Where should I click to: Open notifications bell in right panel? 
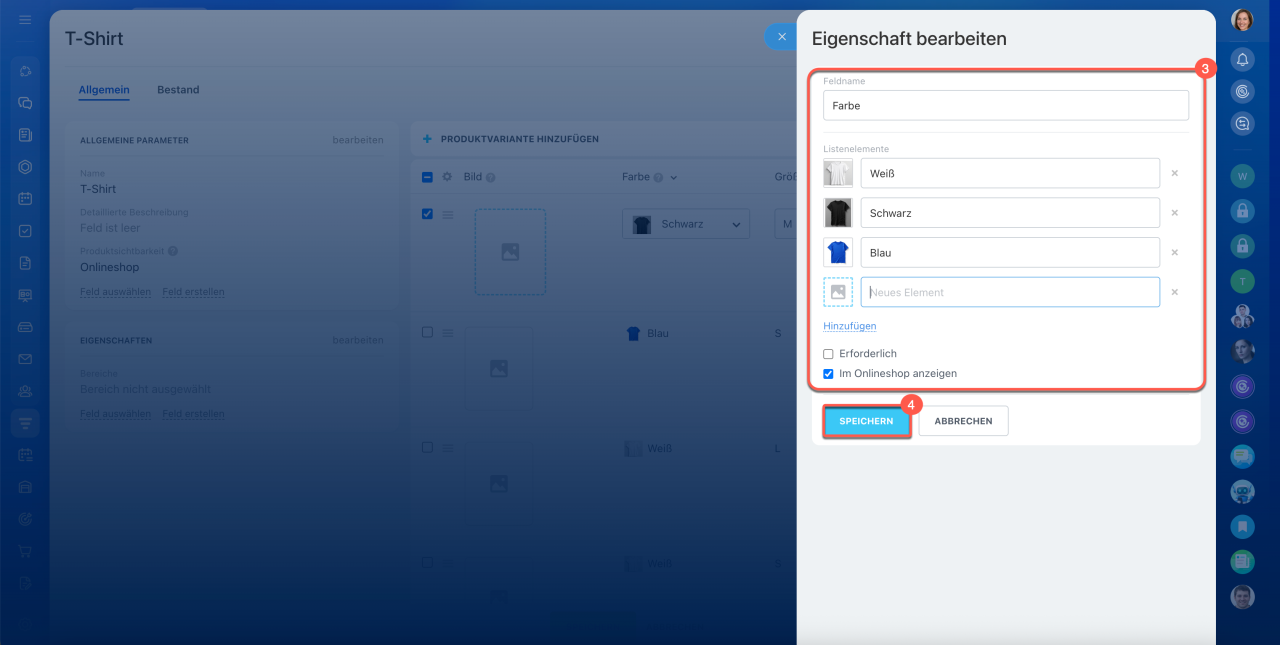tap(1242, 59)
